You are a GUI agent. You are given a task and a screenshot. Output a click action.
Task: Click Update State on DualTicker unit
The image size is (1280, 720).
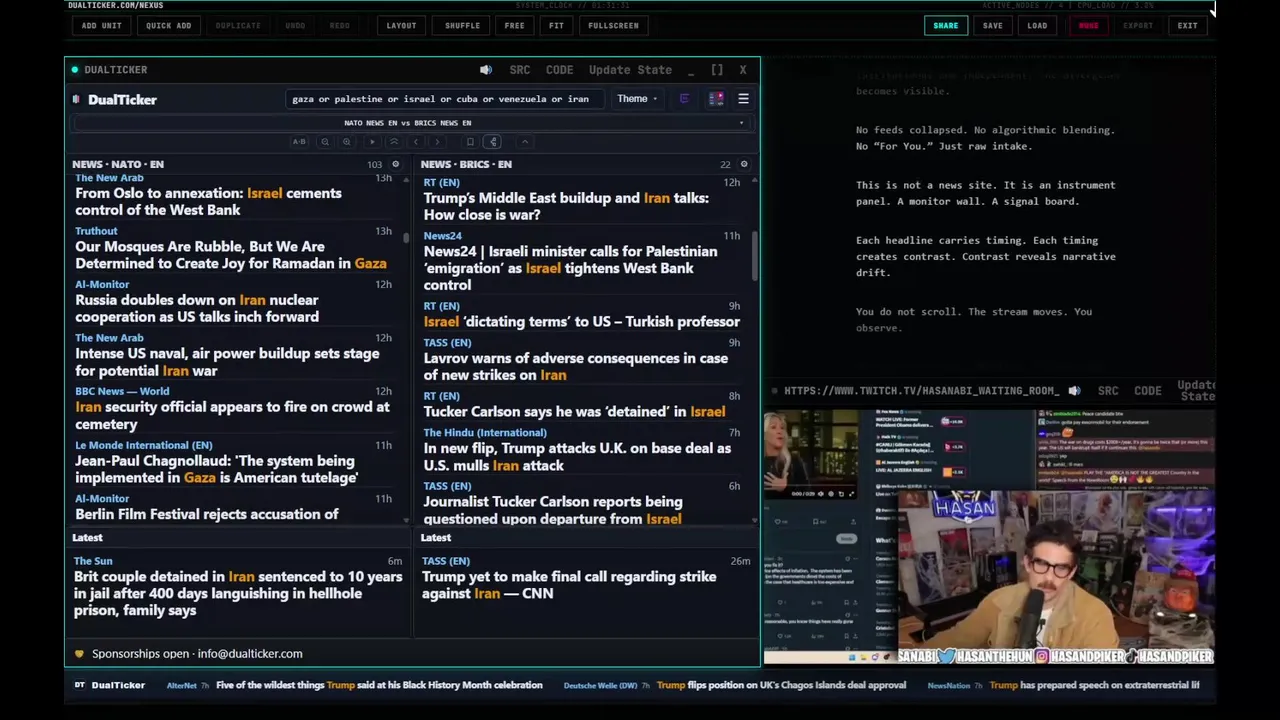coord(630,70)
